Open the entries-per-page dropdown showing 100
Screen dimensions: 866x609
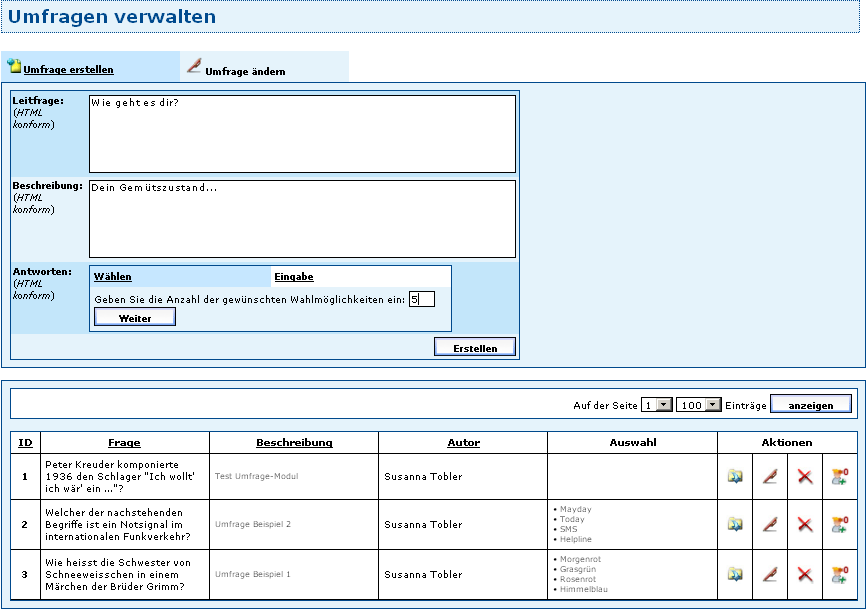pyautogui.click(x=698, y=405)
